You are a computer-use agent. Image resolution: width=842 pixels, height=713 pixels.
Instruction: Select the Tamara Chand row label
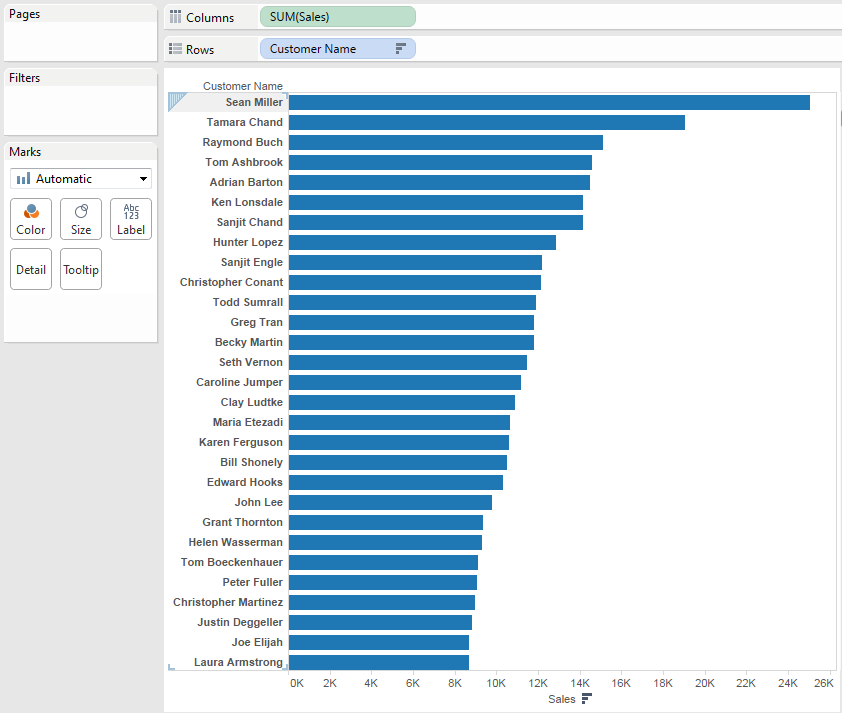point(244,122)
